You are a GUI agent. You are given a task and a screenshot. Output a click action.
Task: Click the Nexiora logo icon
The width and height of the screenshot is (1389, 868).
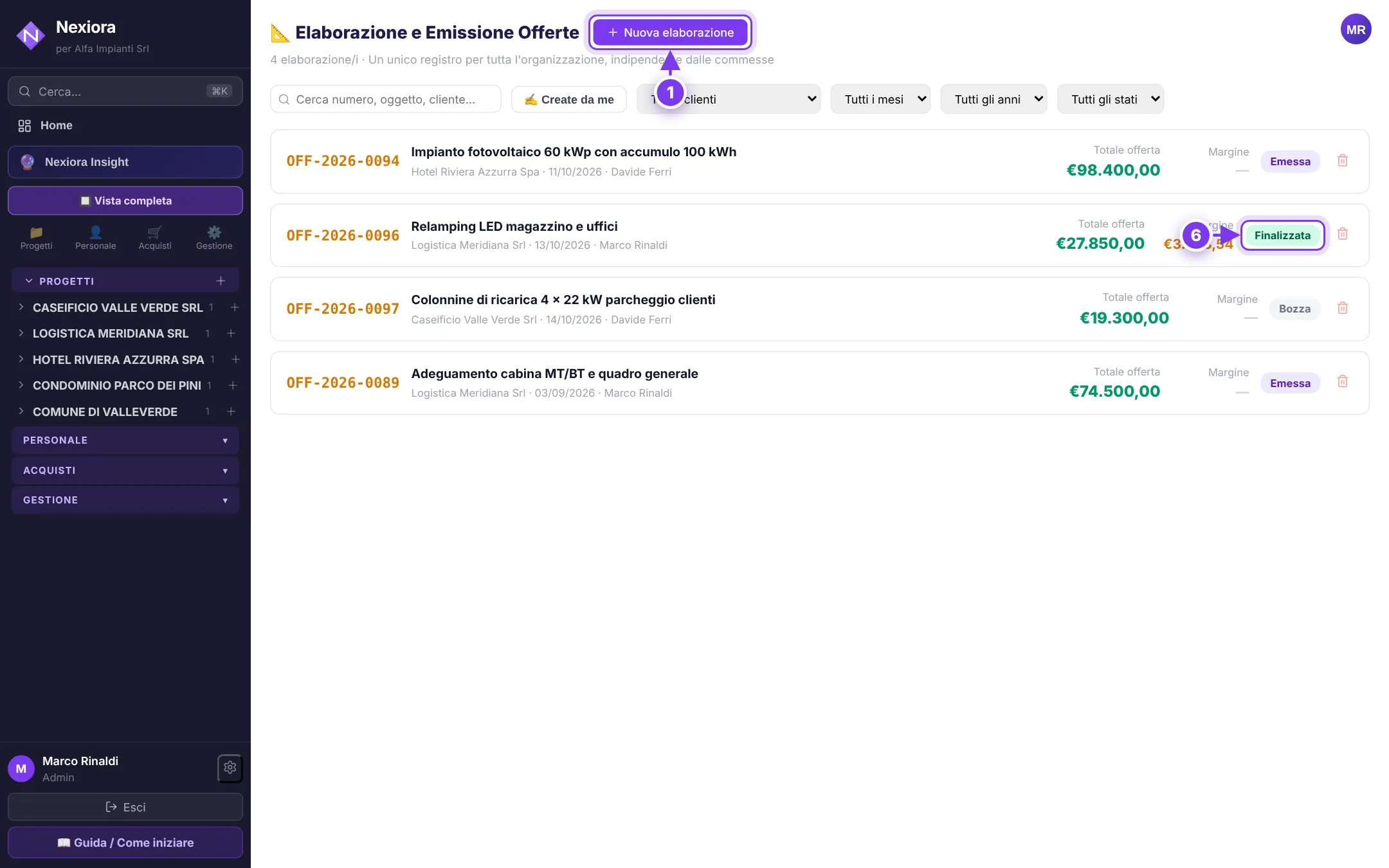pyautogui.click(x=30, y=36)
